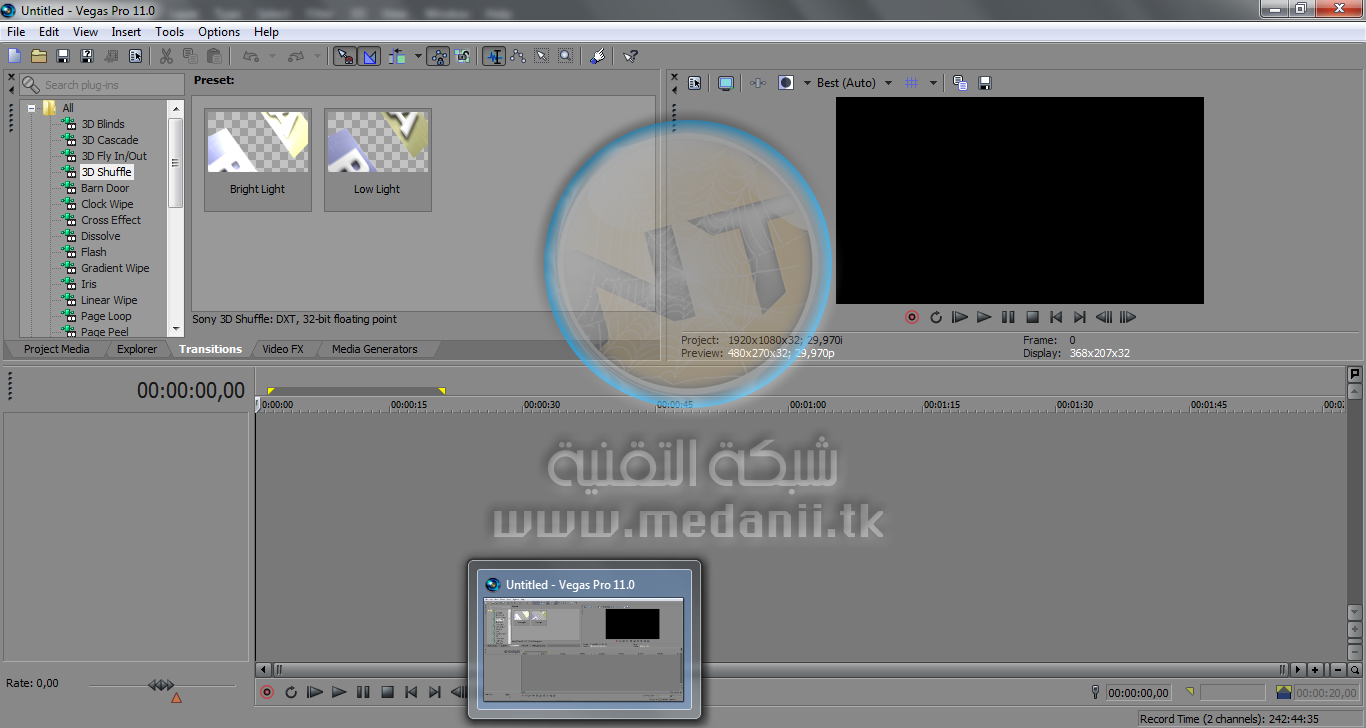Screen dimensions: 1366x728
Task: Click the What's This Help icon
Action: coord(630,56)
